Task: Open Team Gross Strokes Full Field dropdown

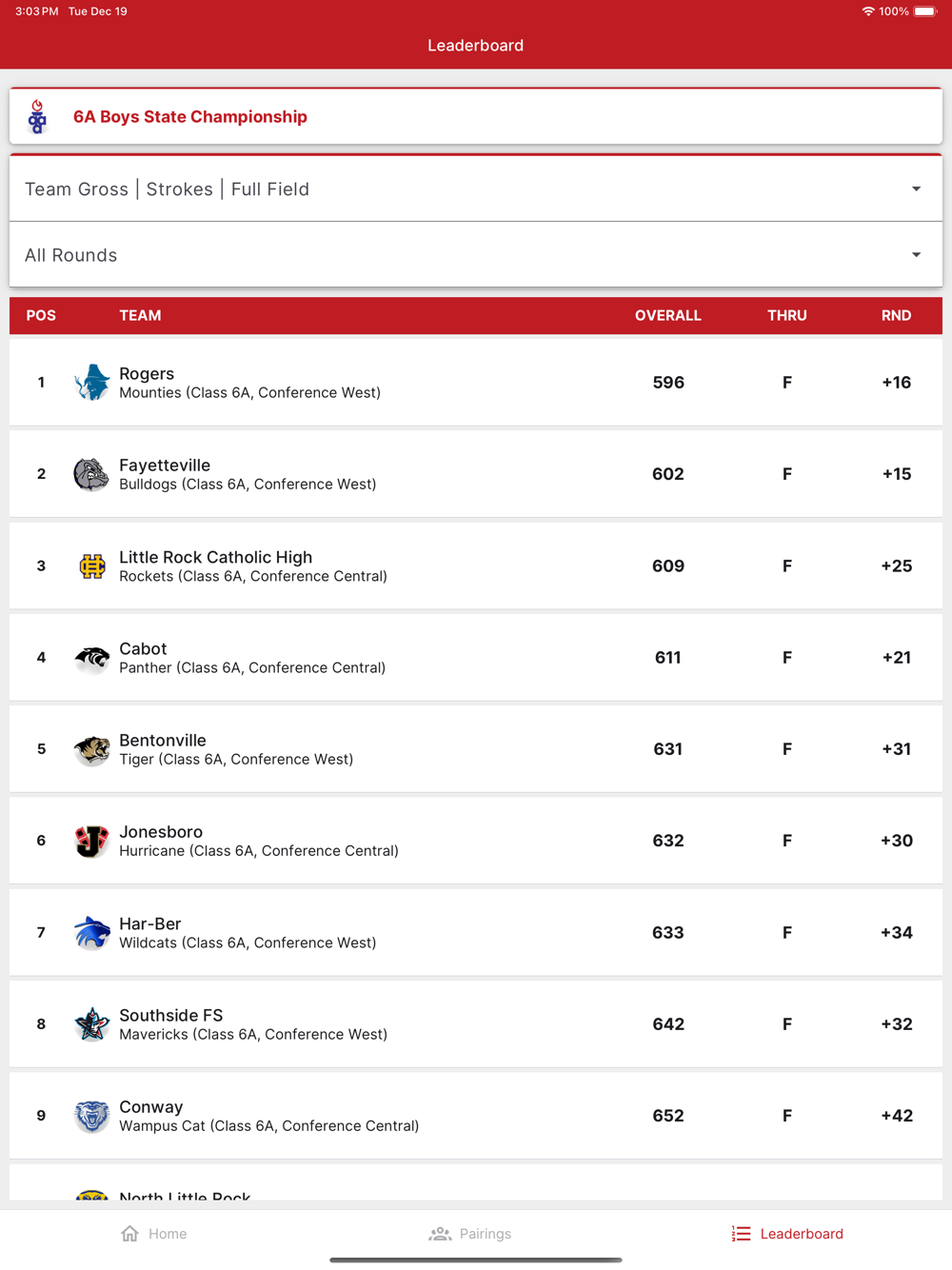Action: tap(475, 189)
